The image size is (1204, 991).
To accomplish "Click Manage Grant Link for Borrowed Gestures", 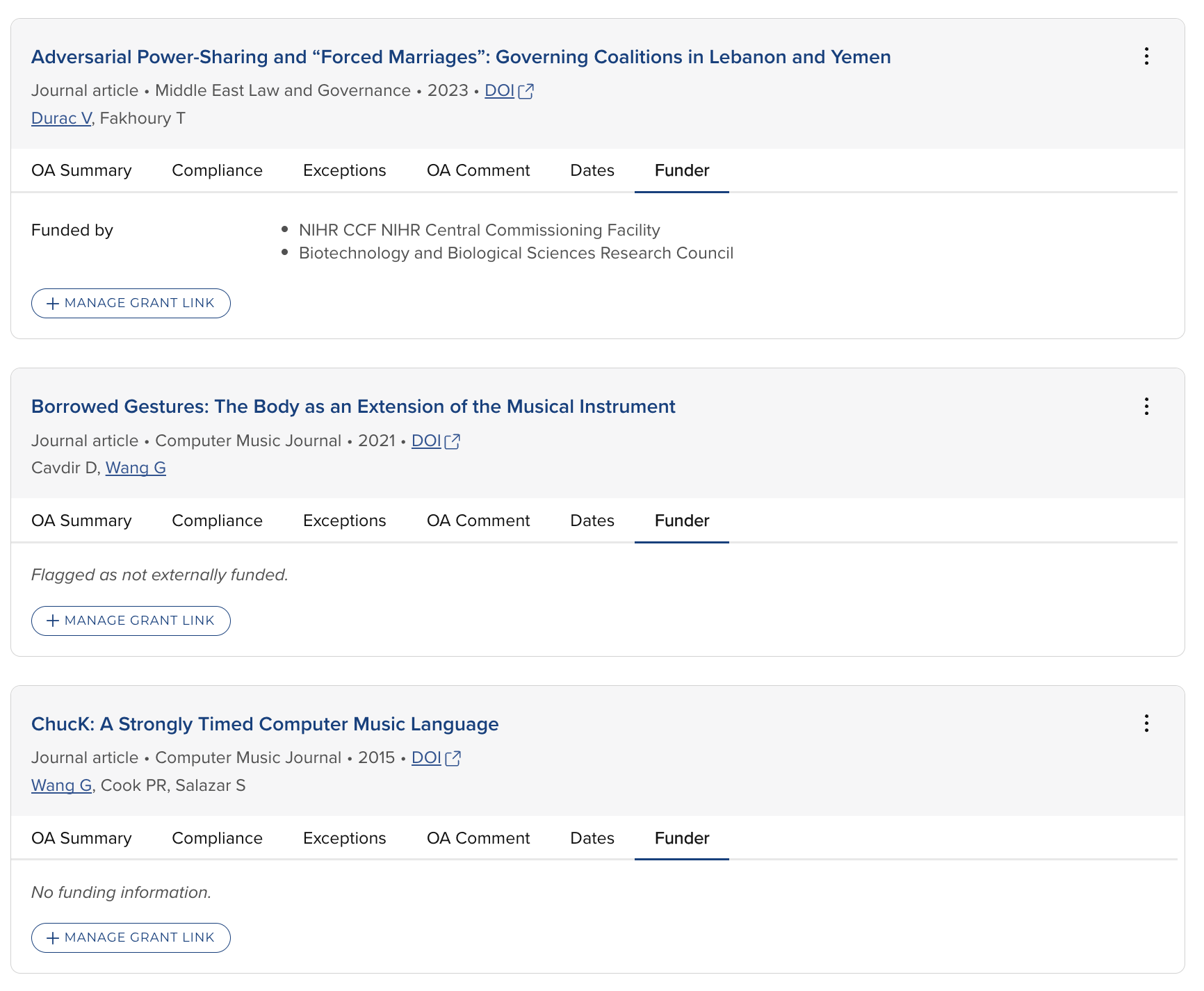I will coord(131,621).
